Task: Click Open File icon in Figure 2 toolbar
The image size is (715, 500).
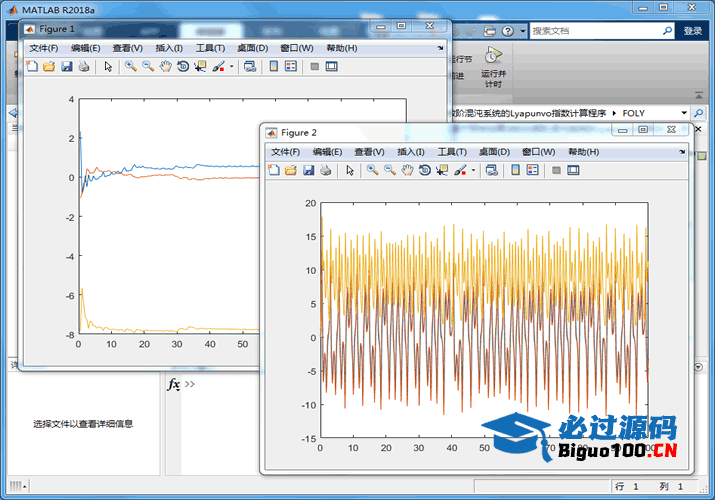Action: coord(290,170)
